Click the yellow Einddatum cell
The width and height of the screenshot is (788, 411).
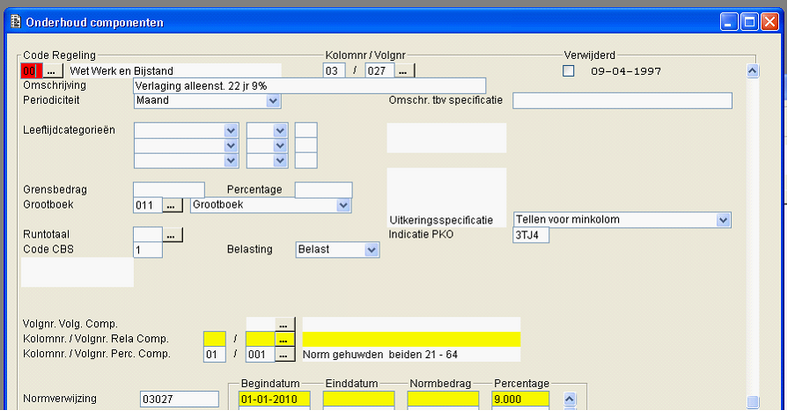click(x=359, y=399)
